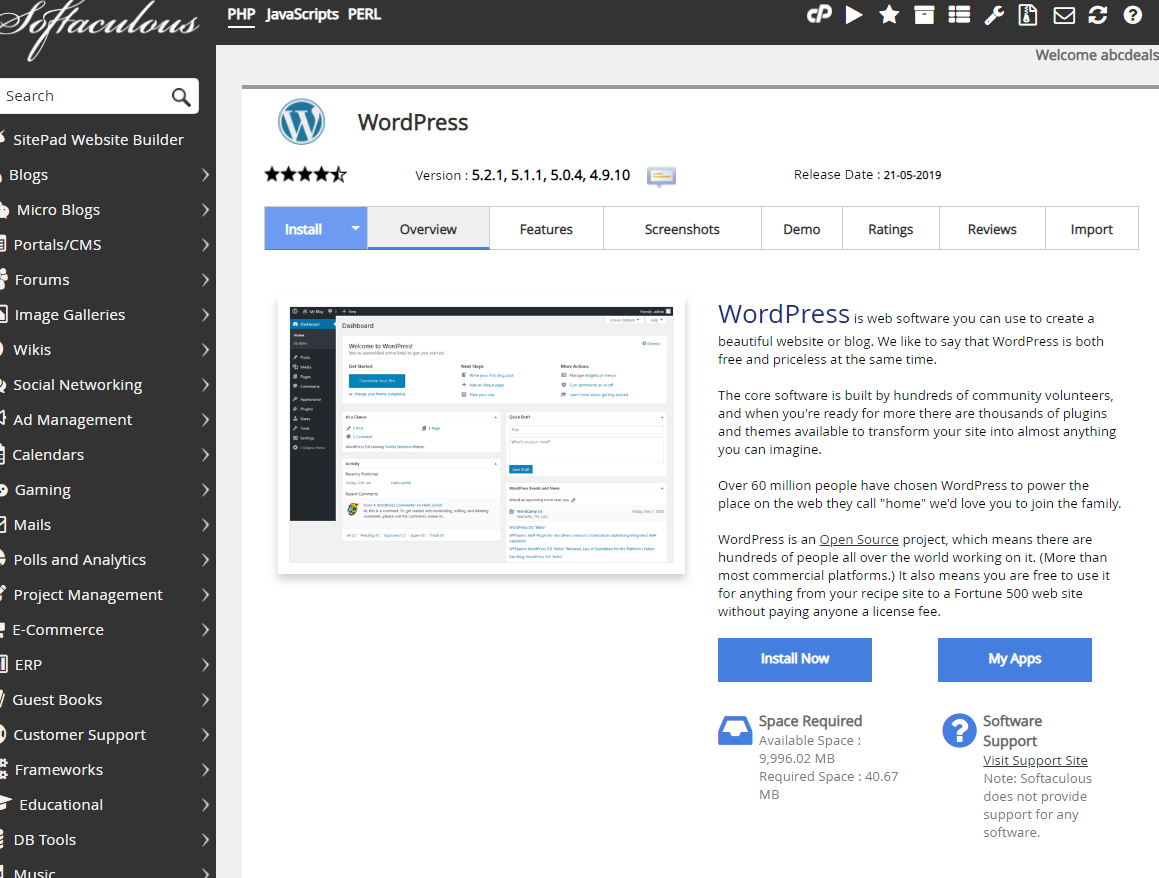
Task: Open the archive box installations icon
Action: tap(924, 15)
